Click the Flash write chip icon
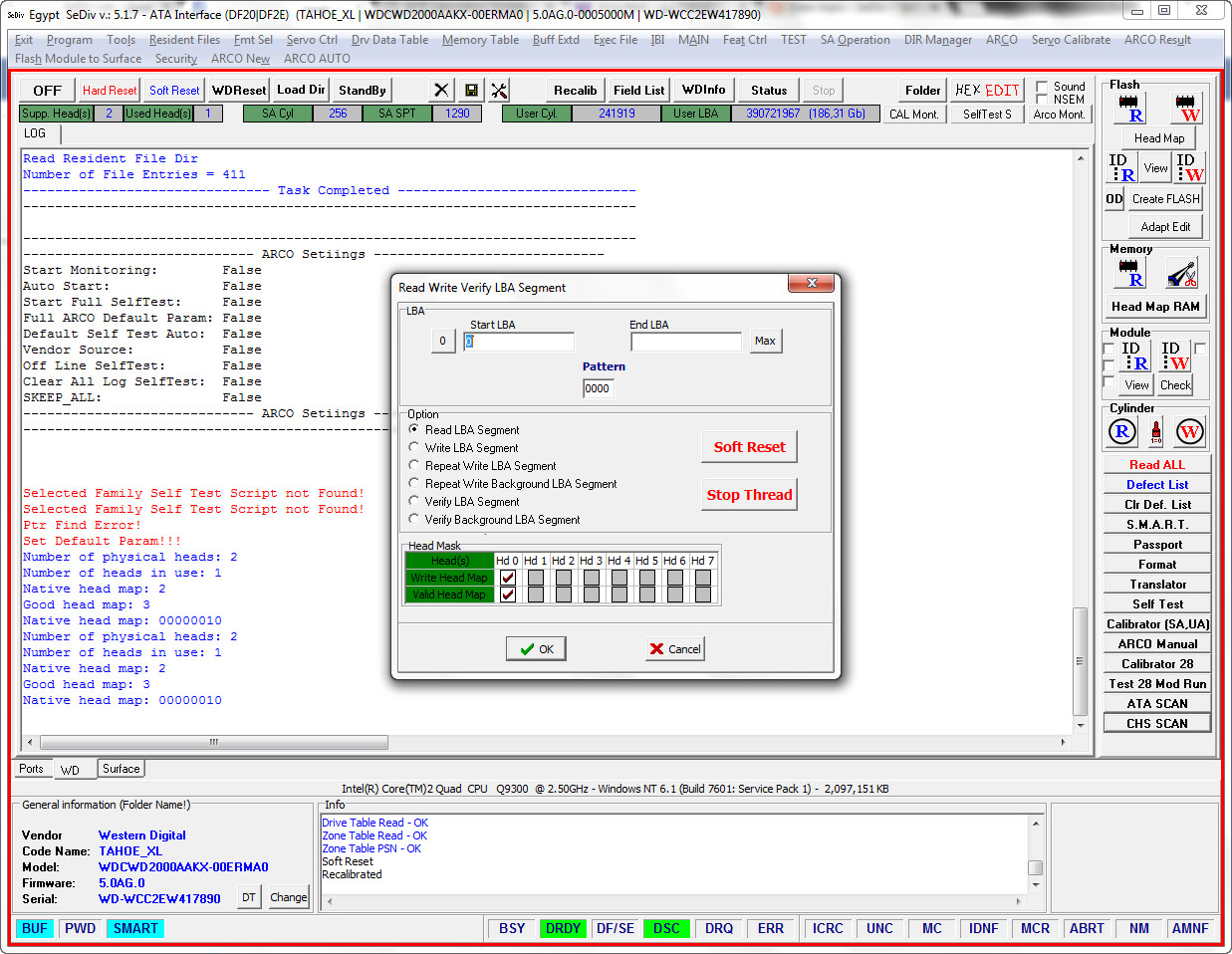This screenshot has height=954, width=1232. (x=1186, y=108)
